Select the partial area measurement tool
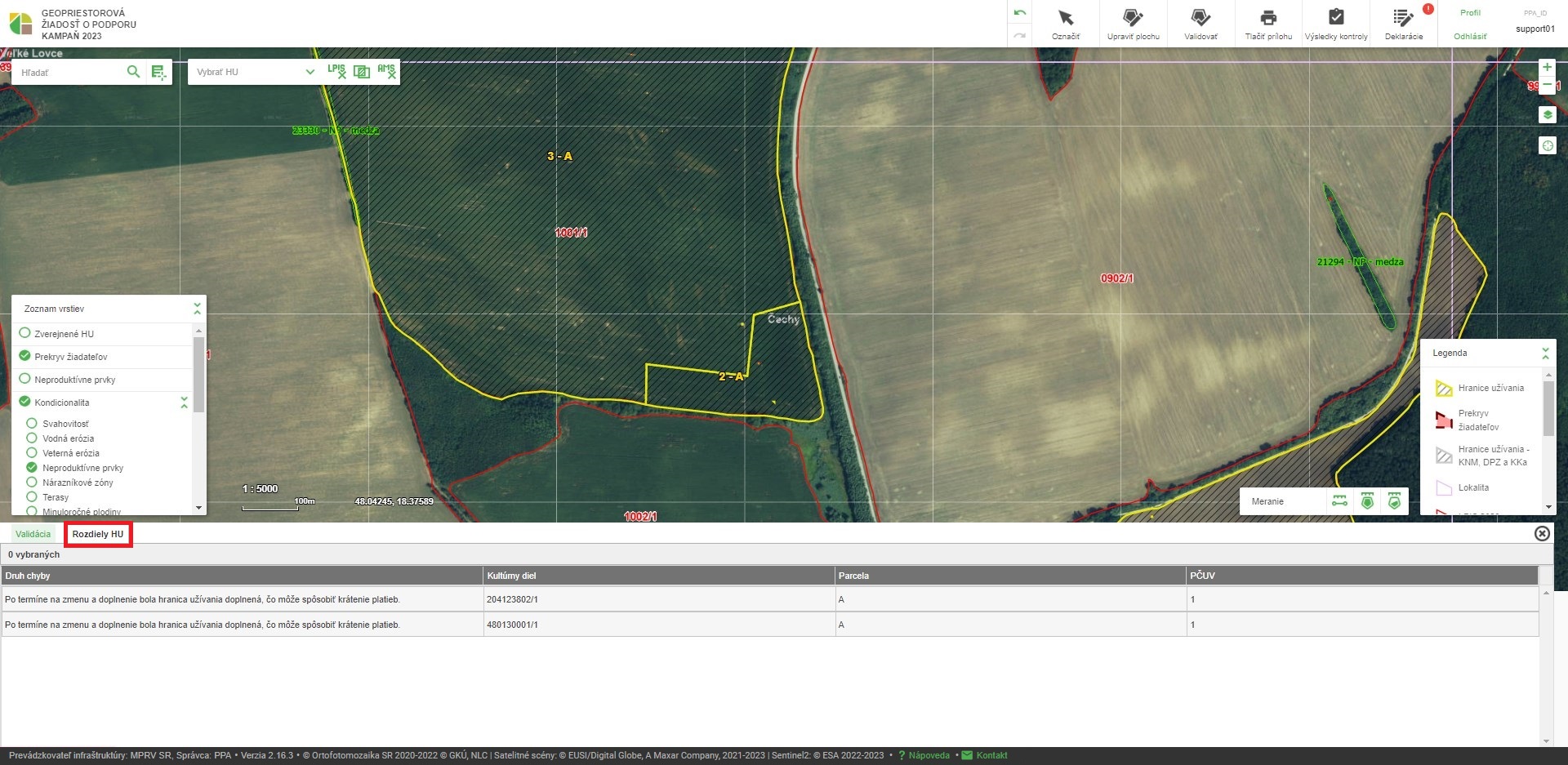The height and width of the screenshot is (765, 1568). [1394, 501]
